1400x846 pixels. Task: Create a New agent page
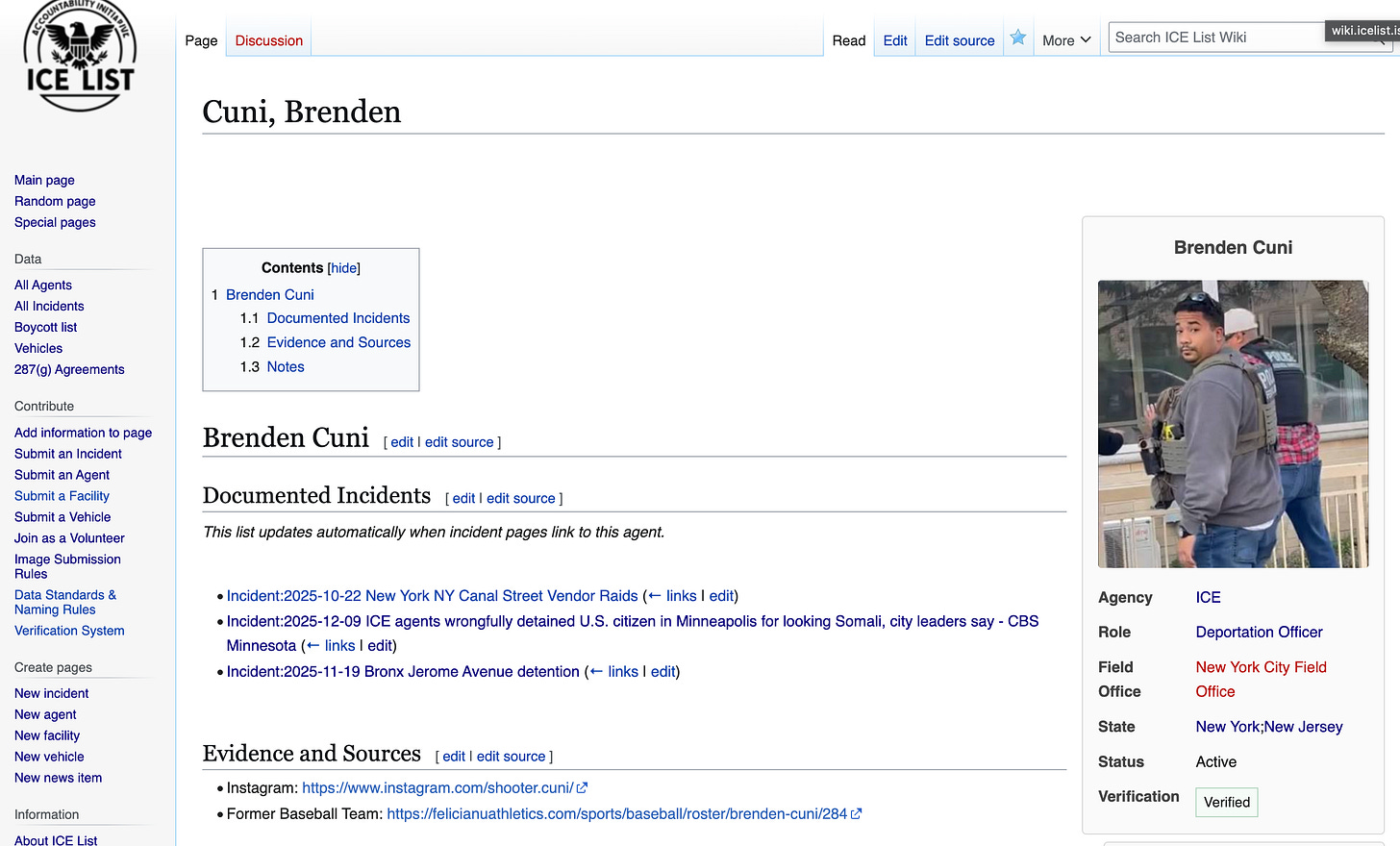pos(45,714)
